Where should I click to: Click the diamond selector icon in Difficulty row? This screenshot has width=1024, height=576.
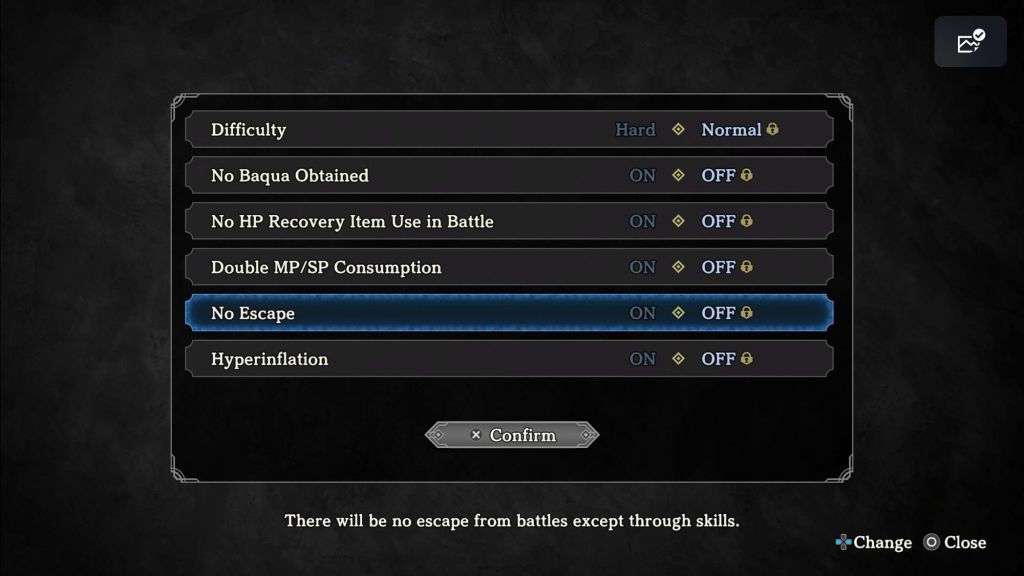point(678,130)
